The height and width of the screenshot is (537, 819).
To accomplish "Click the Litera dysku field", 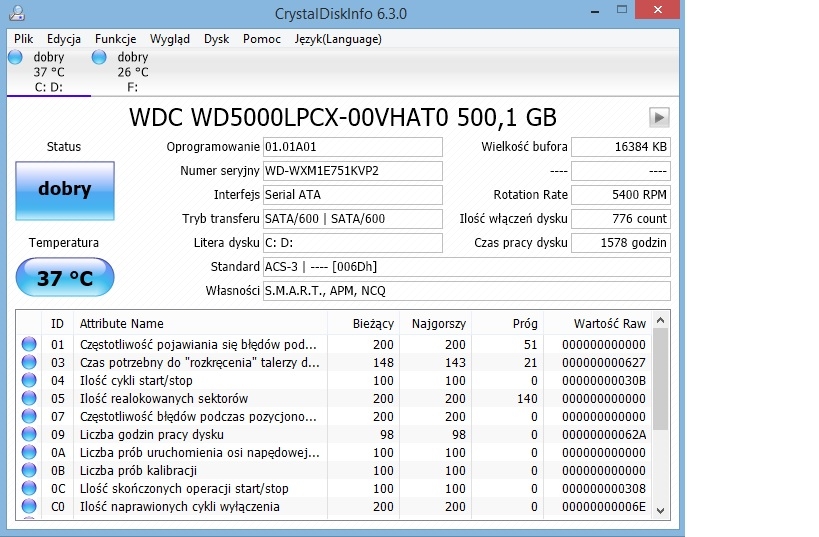I will (x=353, y=242).
